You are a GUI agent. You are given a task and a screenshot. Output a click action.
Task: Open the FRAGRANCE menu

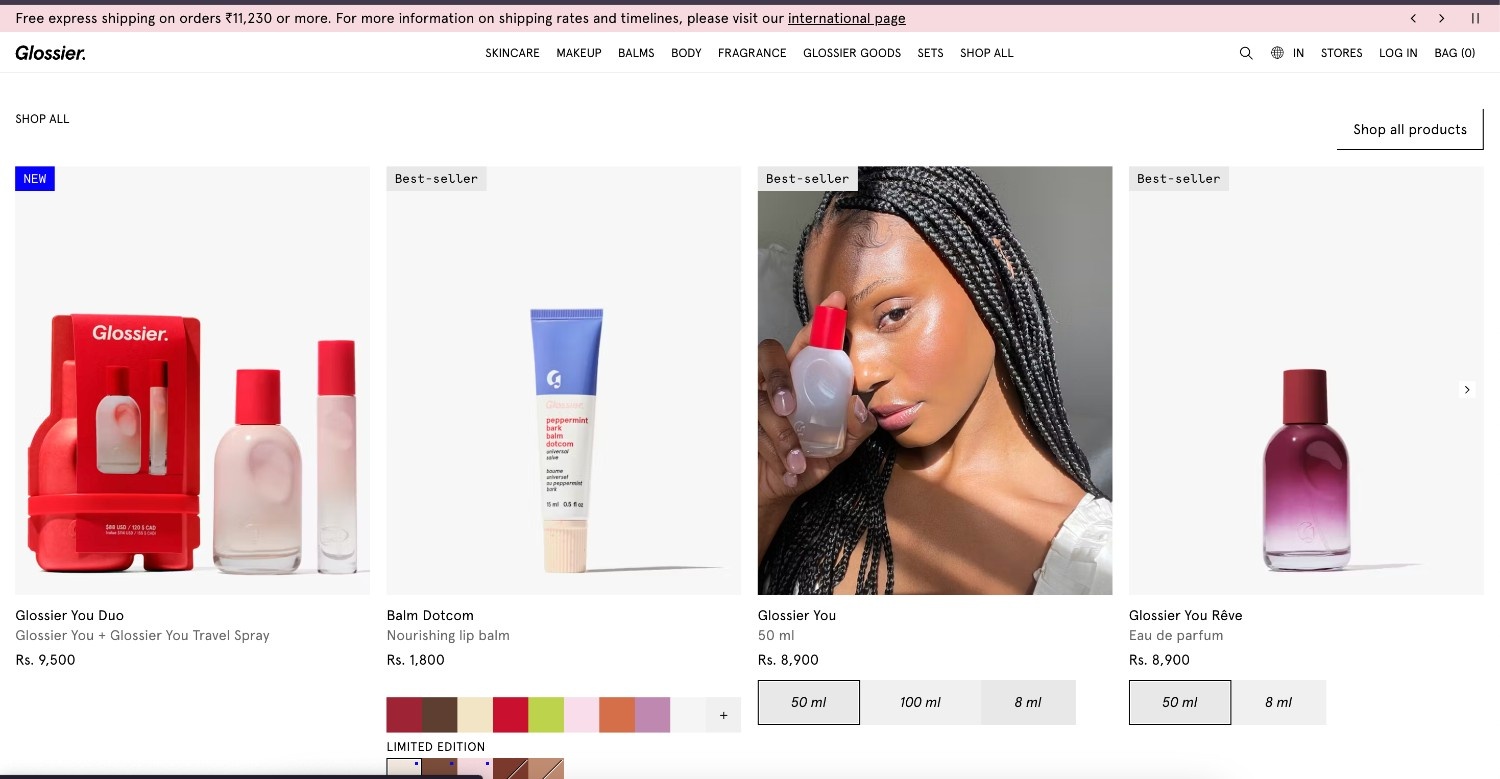pos(752,53)
